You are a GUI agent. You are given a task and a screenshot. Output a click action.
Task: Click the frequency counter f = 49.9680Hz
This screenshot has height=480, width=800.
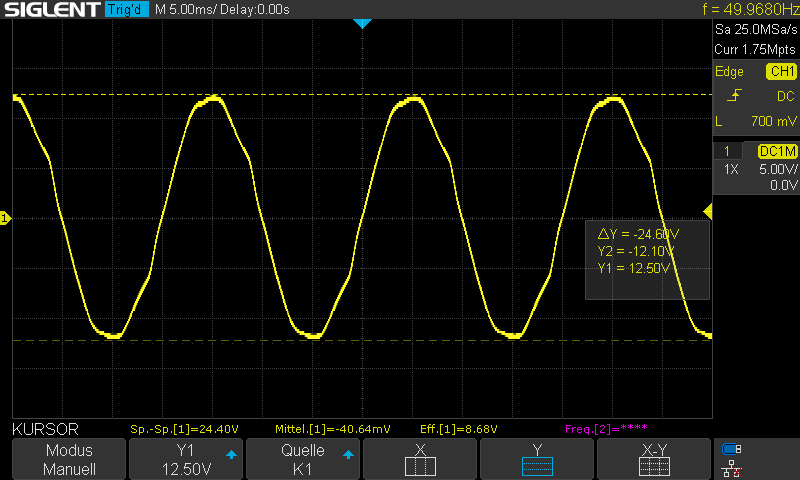pyautogui.click(x=751, y=9)
